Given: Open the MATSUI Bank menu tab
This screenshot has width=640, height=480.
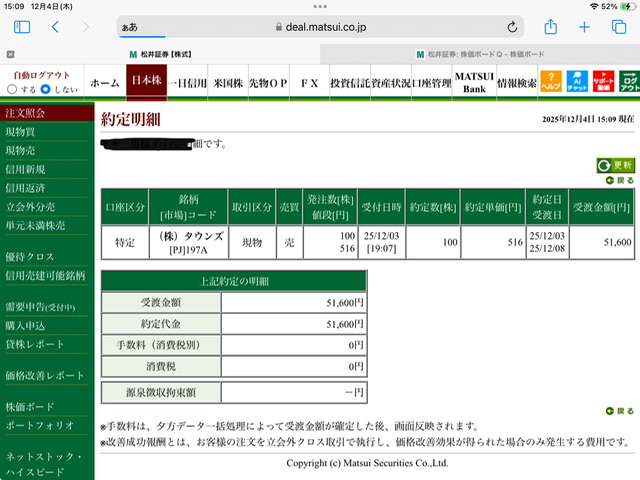Looking at the screenshot, I should pos(474,83).
